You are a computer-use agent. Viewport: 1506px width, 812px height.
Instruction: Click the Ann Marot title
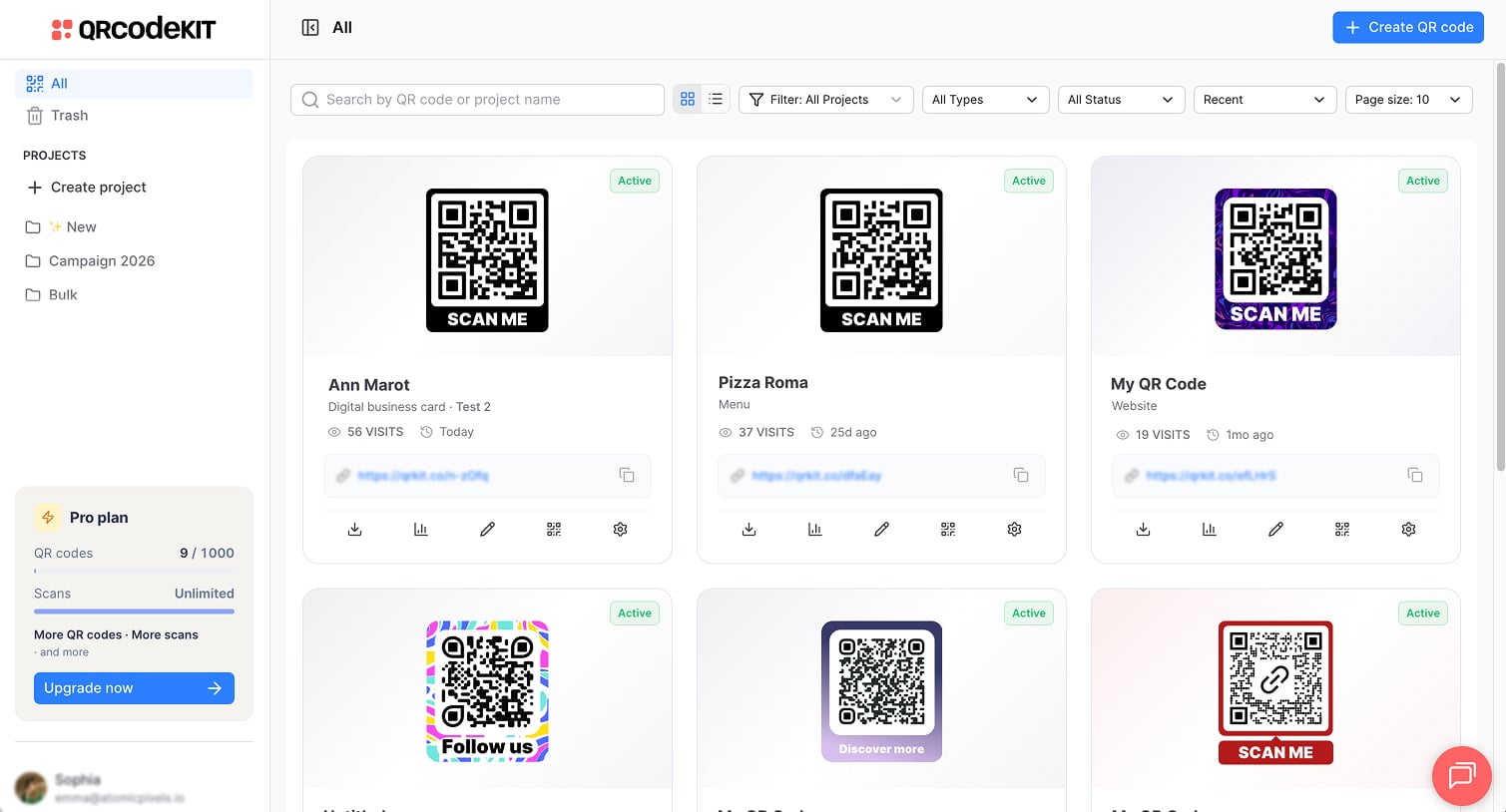[369, 385]
